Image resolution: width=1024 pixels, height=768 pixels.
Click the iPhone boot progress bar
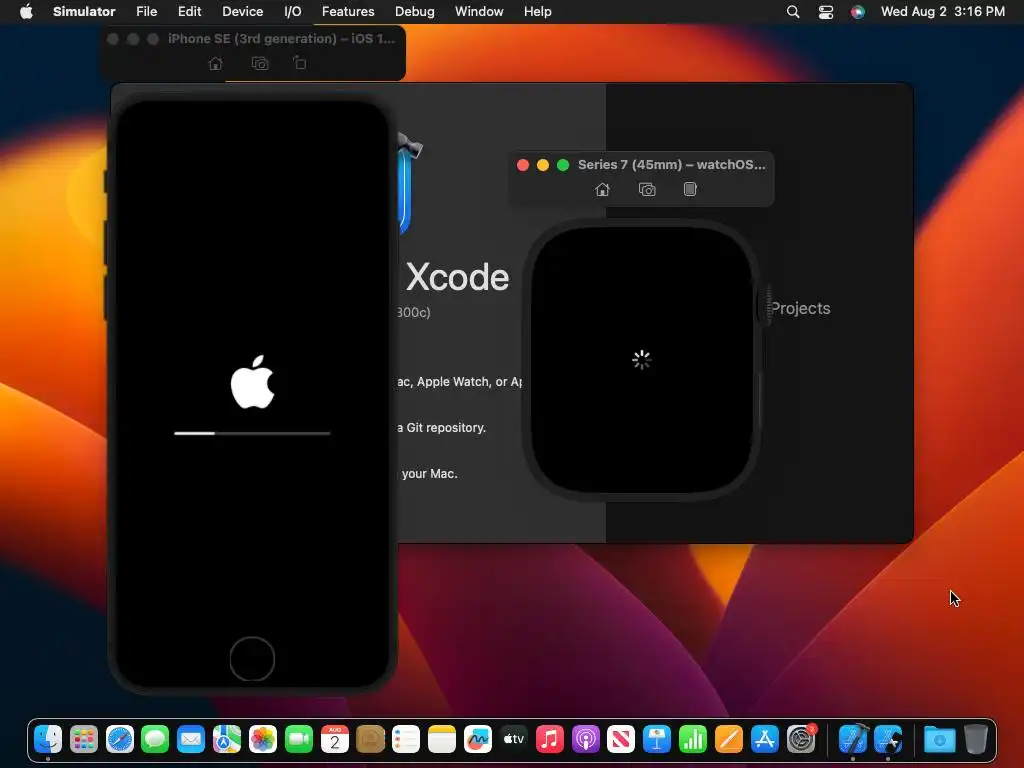click(252, 433)
